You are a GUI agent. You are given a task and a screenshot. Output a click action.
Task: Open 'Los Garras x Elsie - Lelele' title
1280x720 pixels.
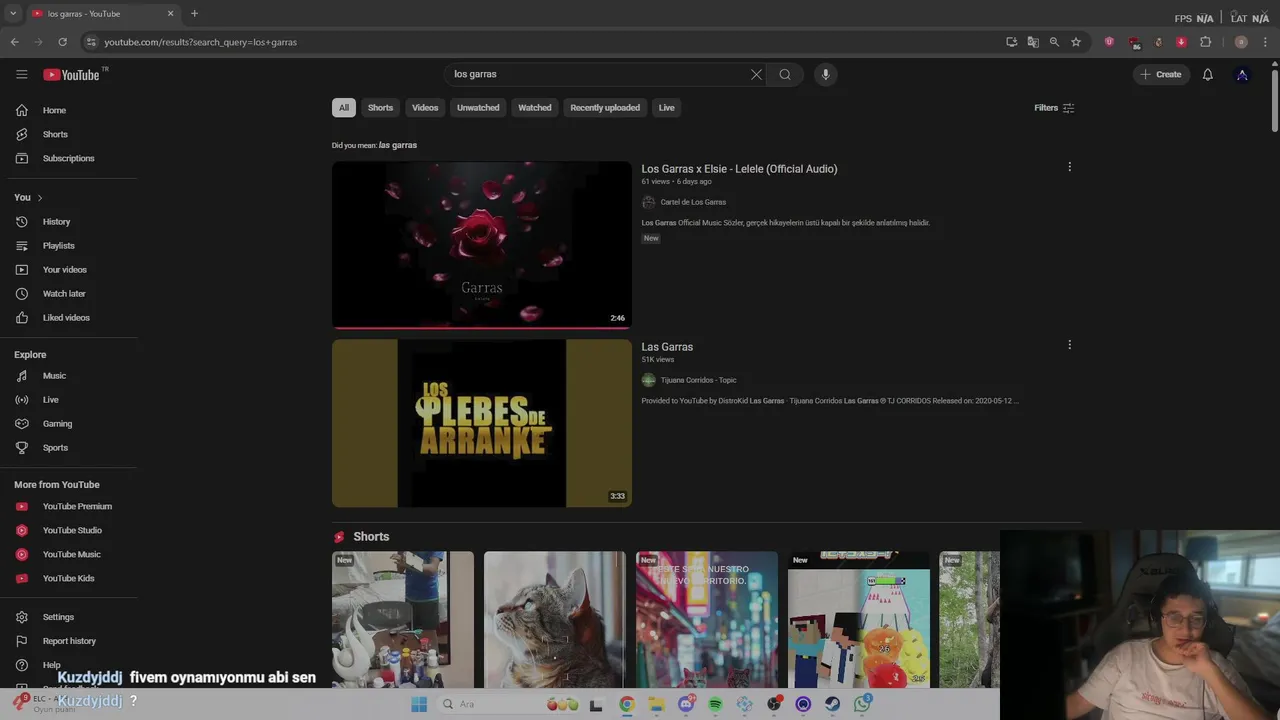pyautogui.click(x=739, y=169)
